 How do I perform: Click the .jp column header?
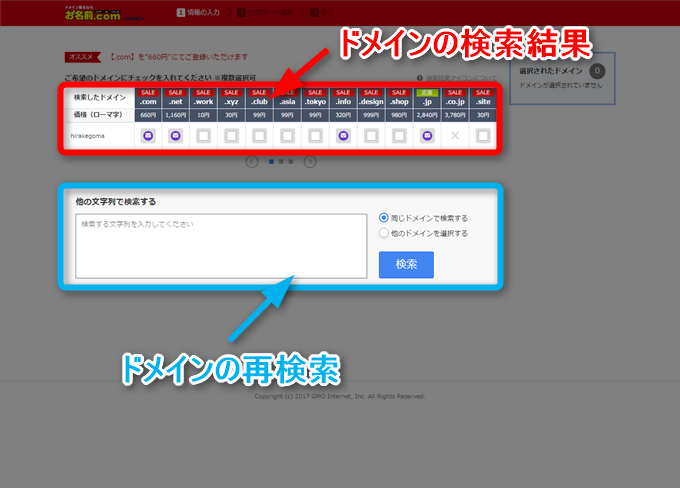click(x=427, y=98)
